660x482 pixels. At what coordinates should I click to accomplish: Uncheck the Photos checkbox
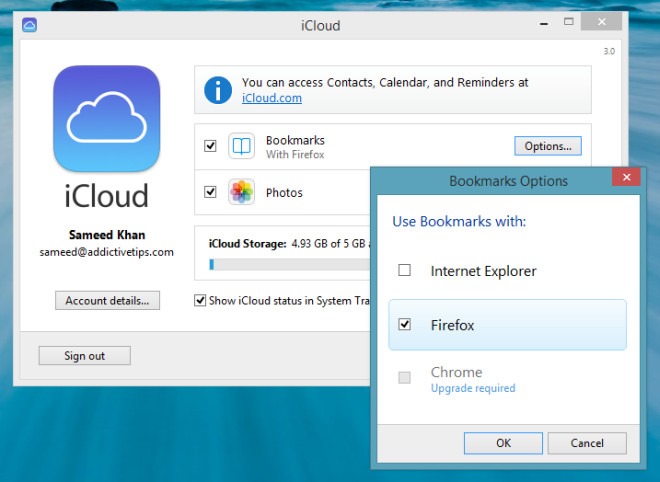pyautogui.click(x=210, y=192)
